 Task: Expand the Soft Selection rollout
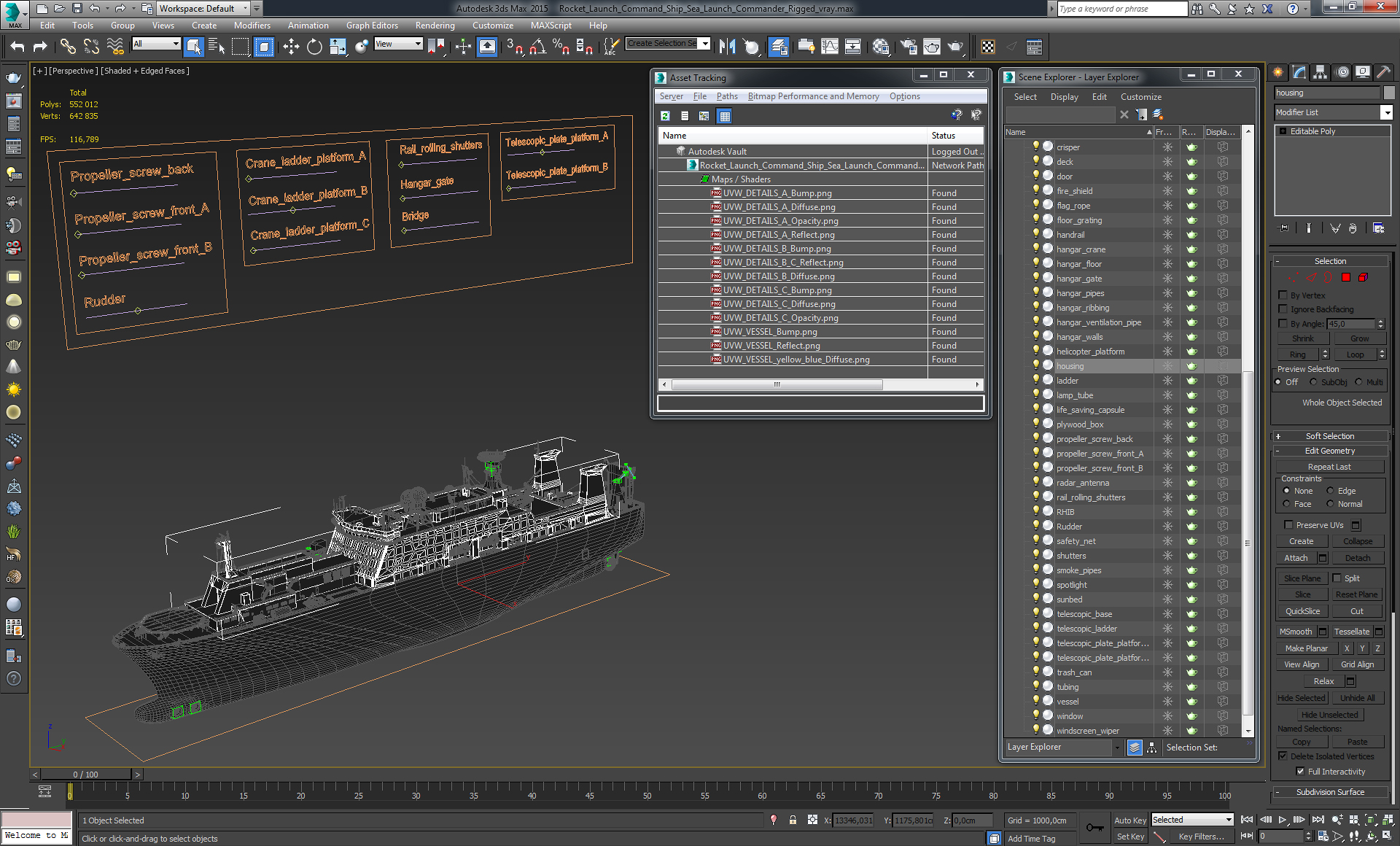click(x=1329, y=436)
